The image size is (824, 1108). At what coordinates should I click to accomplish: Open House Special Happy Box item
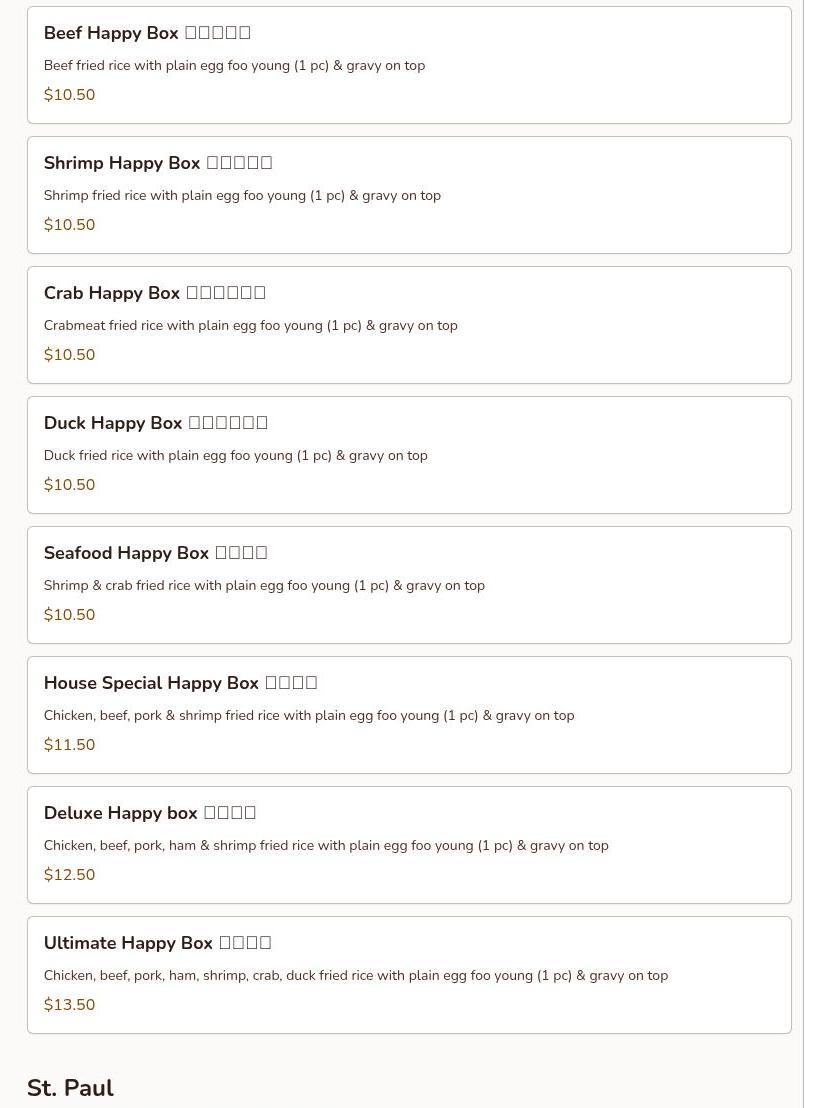point(409,715)
